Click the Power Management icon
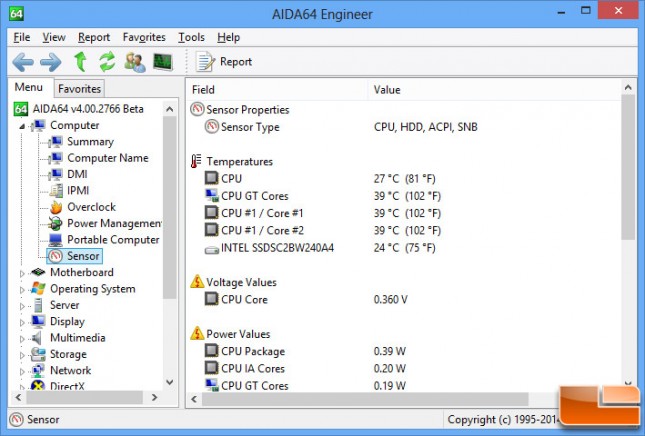 (x=55, y=223)
